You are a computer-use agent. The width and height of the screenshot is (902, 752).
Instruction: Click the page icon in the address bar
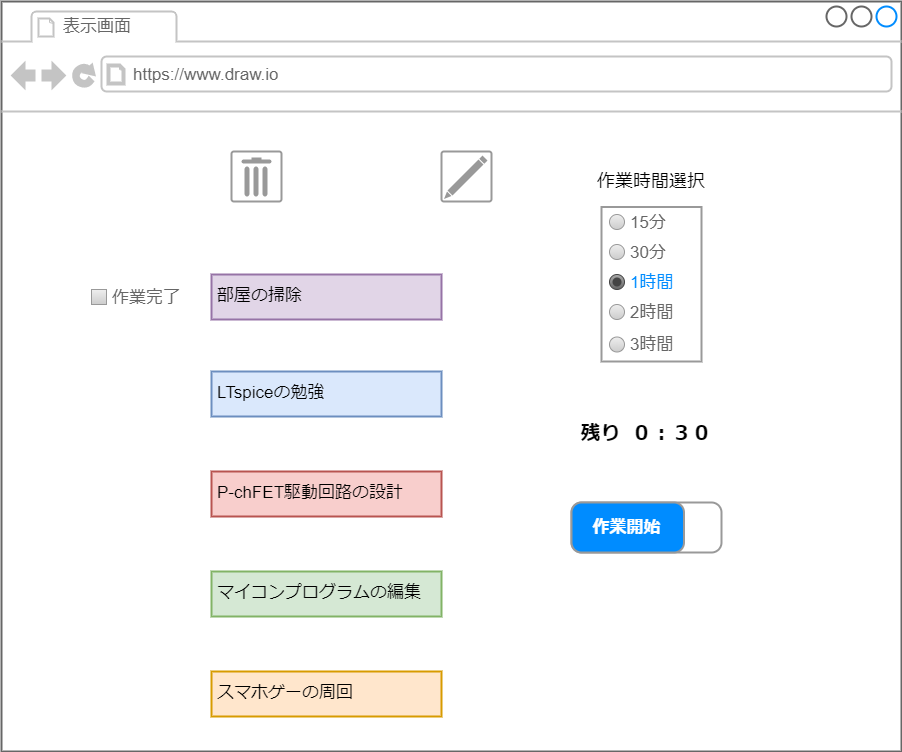tap(116, 74)
